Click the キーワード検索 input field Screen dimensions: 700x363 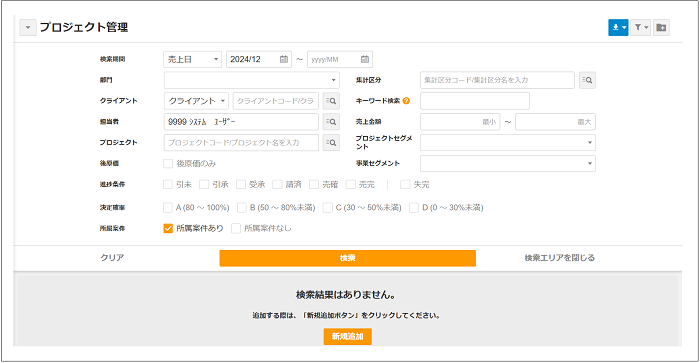click(x=475, y=101)
